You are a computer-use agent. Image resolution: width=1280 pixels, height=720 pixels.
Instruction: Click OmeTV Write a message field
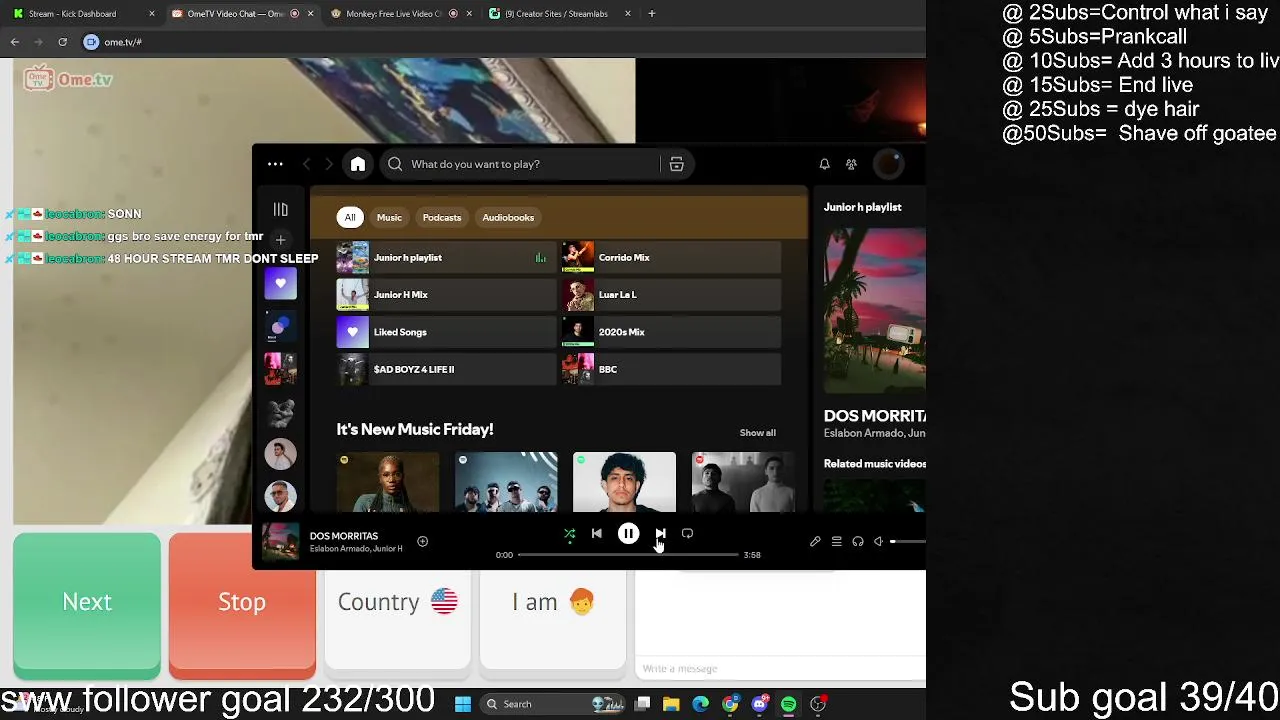point(780,668)
